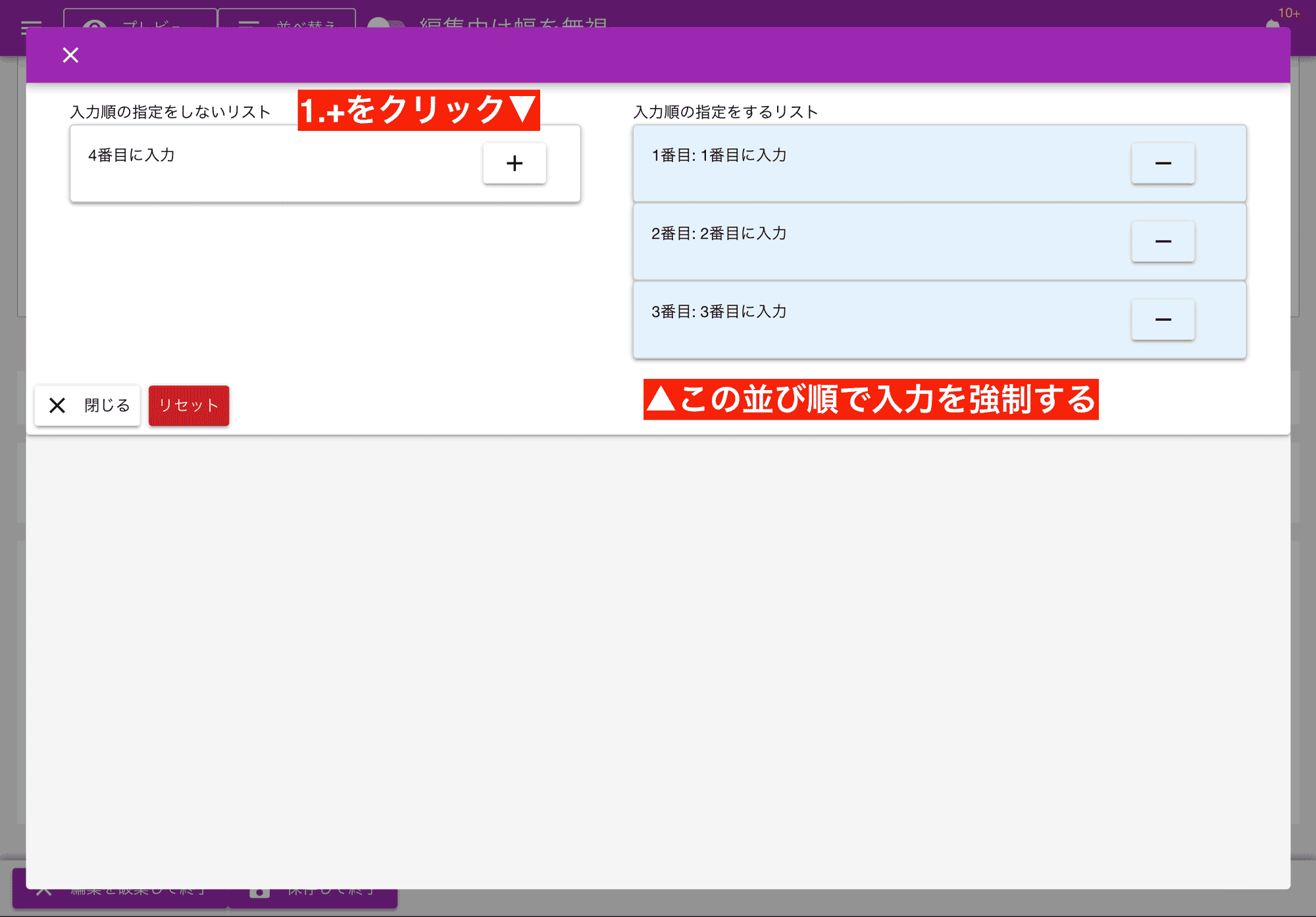
Task: Remove 2番目に入力 with its − icon
Action: [1162, 241]
